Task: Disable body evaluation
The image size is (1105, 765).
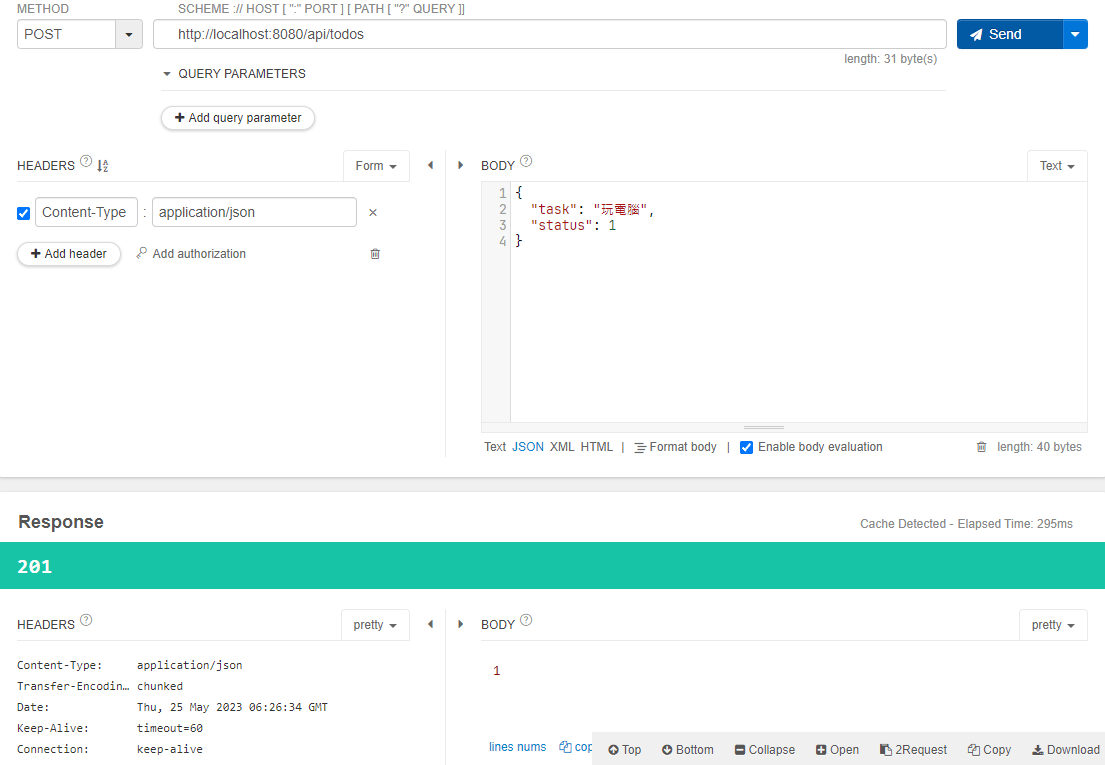Action: [x=746, y=447]
